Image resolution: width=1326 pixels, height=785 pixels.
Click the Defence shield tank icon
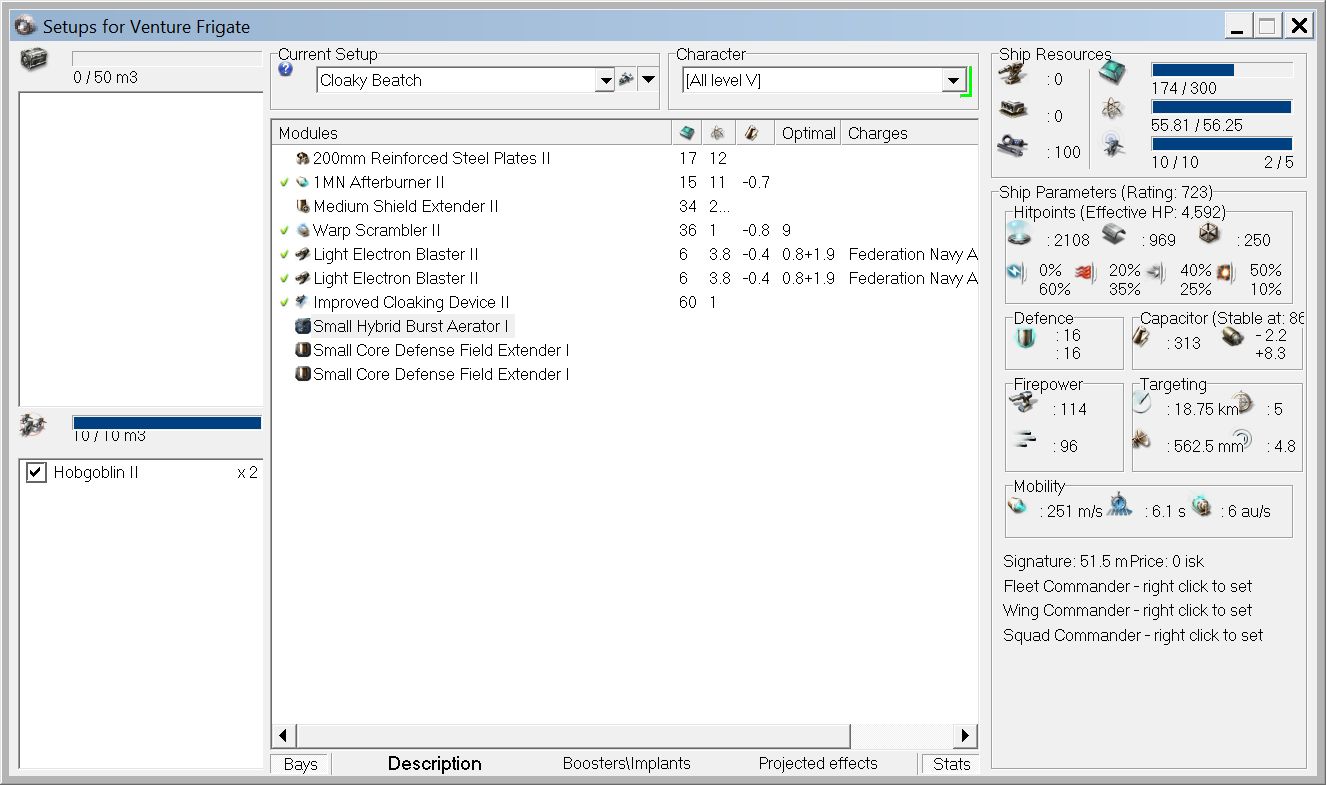pos(1027,339)
